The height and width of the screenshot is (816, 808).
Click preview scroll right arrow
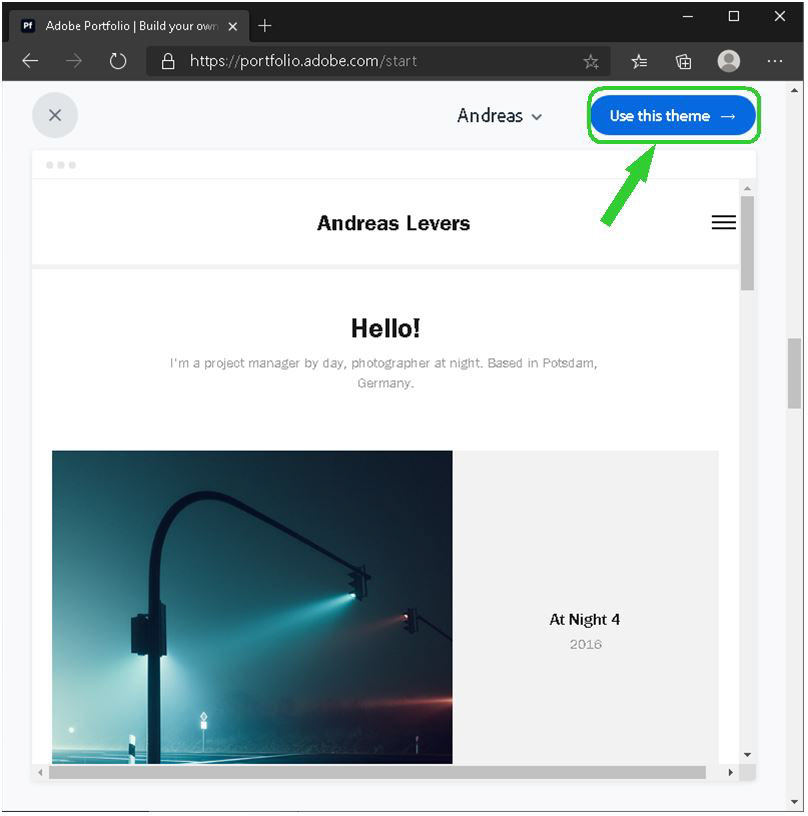(730, 772)
